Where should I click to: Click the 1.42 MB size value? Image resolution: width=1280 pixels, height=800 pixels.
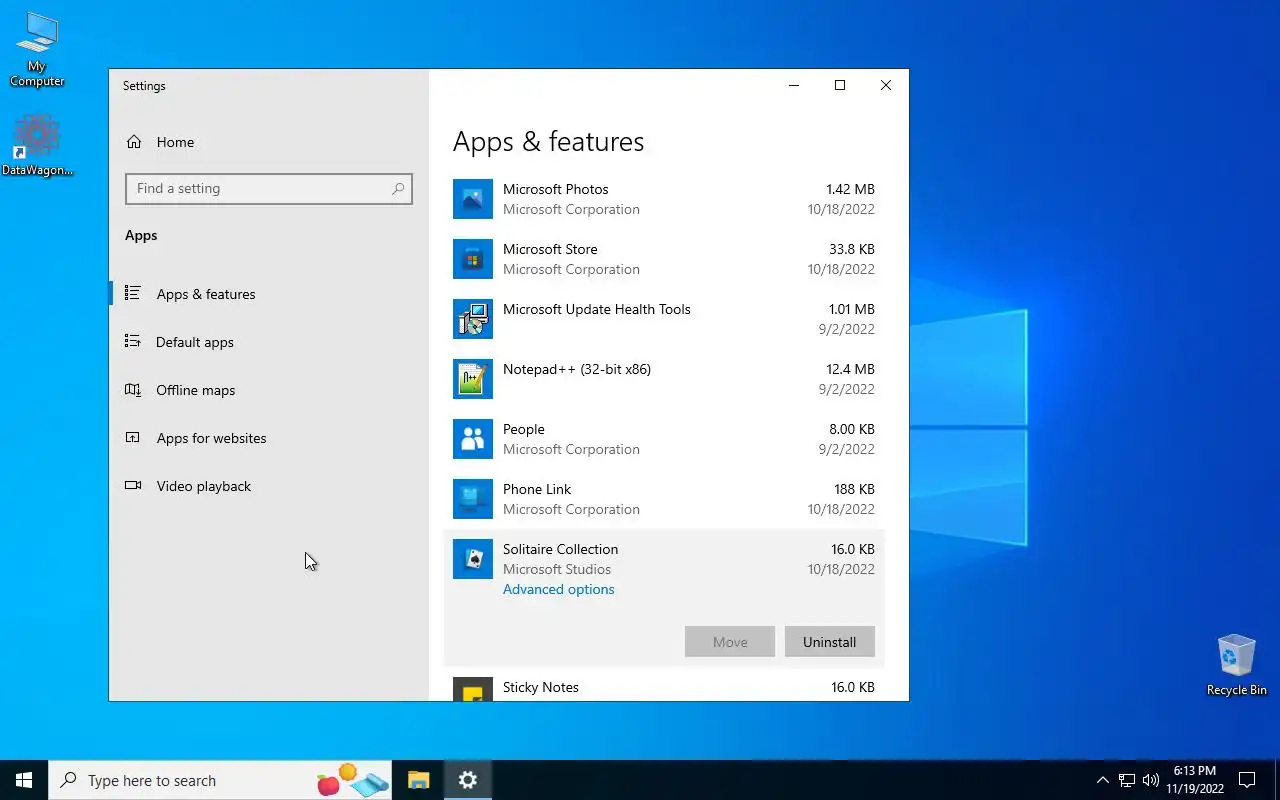coord(850,189)
